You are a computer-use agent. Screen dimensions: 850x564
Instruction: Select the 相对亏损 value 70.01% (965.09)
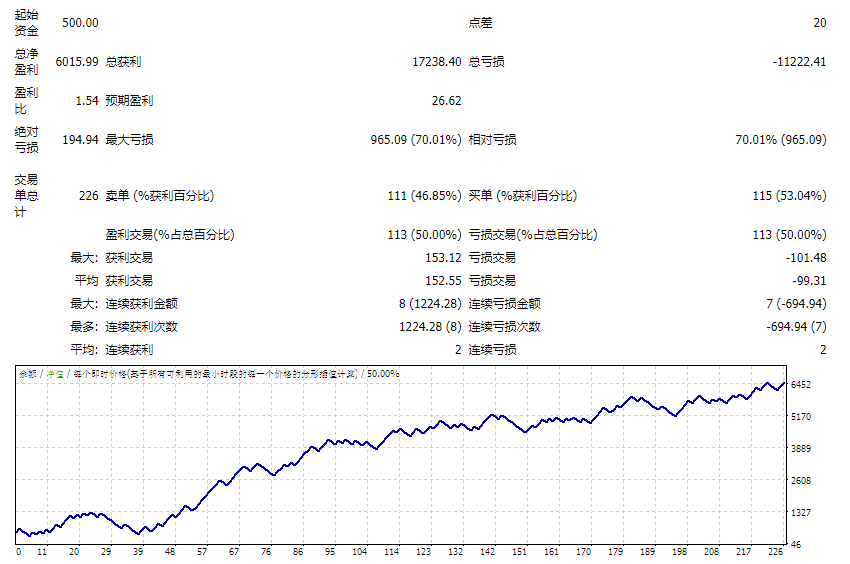pos(781,139)
